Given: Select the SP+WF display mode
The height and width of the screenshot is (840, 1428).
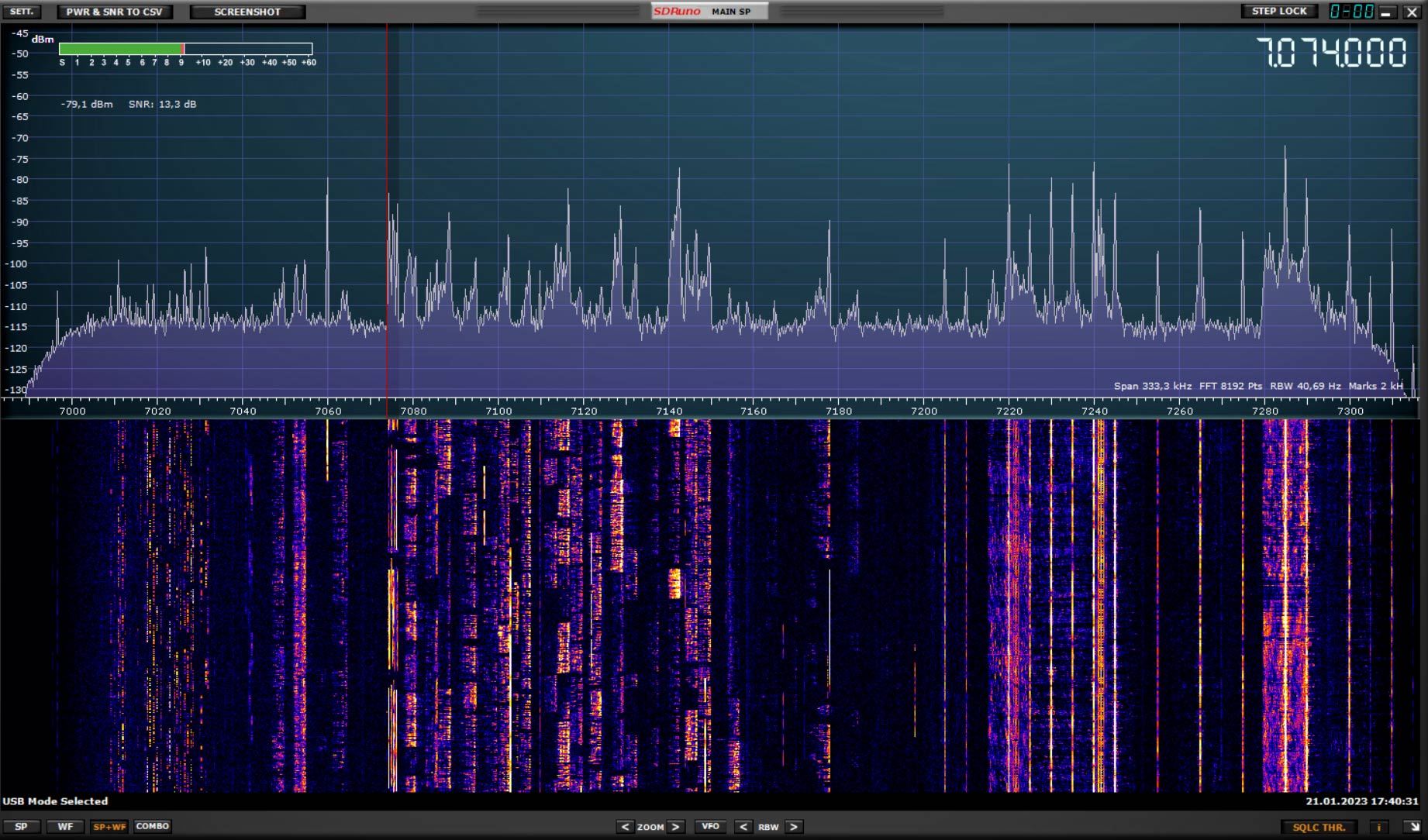Looking at the screenshot, I should click(109, 827).
